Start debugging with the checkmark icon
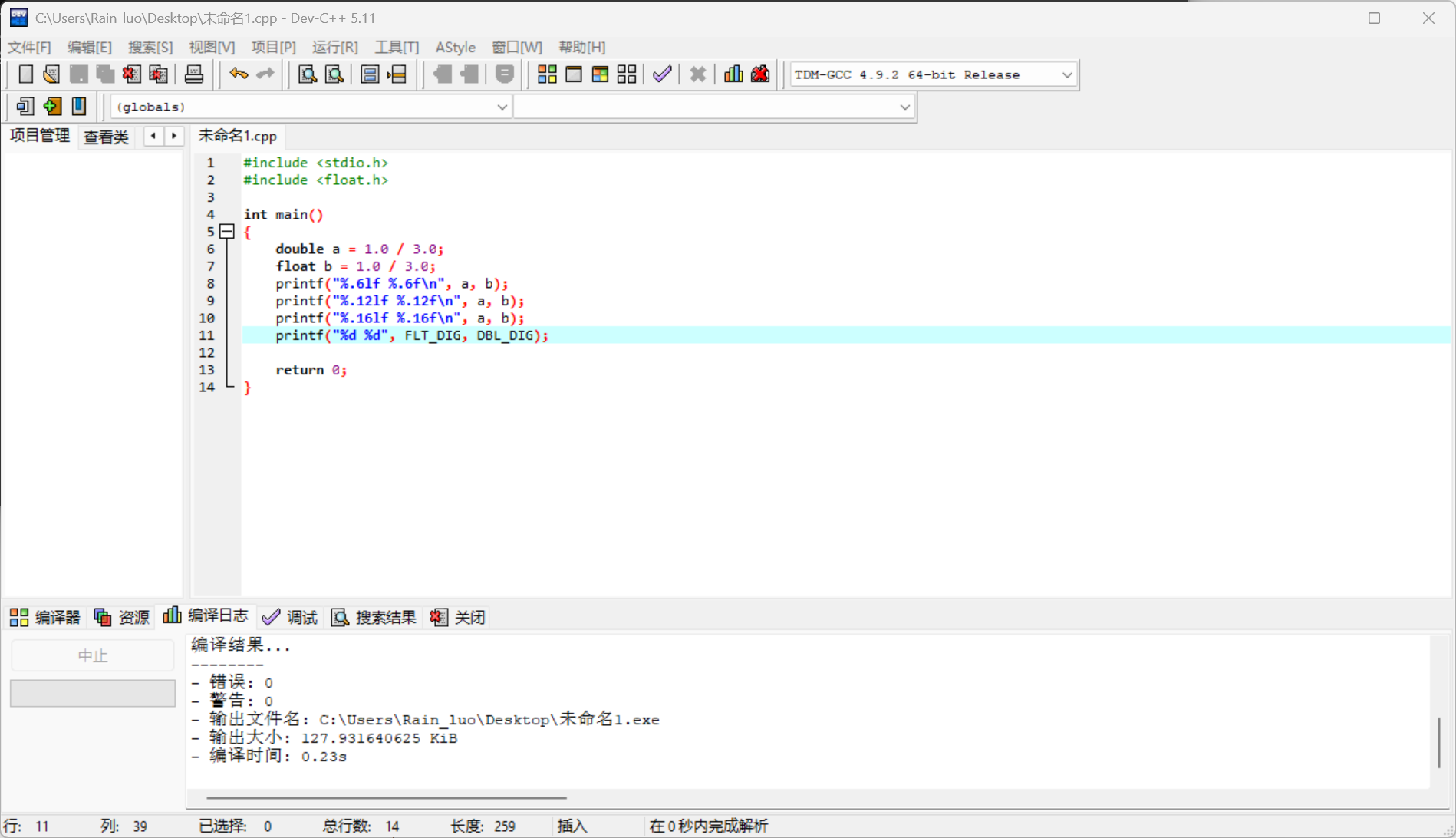This screenshot has width=1456, height=838. pos(662,74)
